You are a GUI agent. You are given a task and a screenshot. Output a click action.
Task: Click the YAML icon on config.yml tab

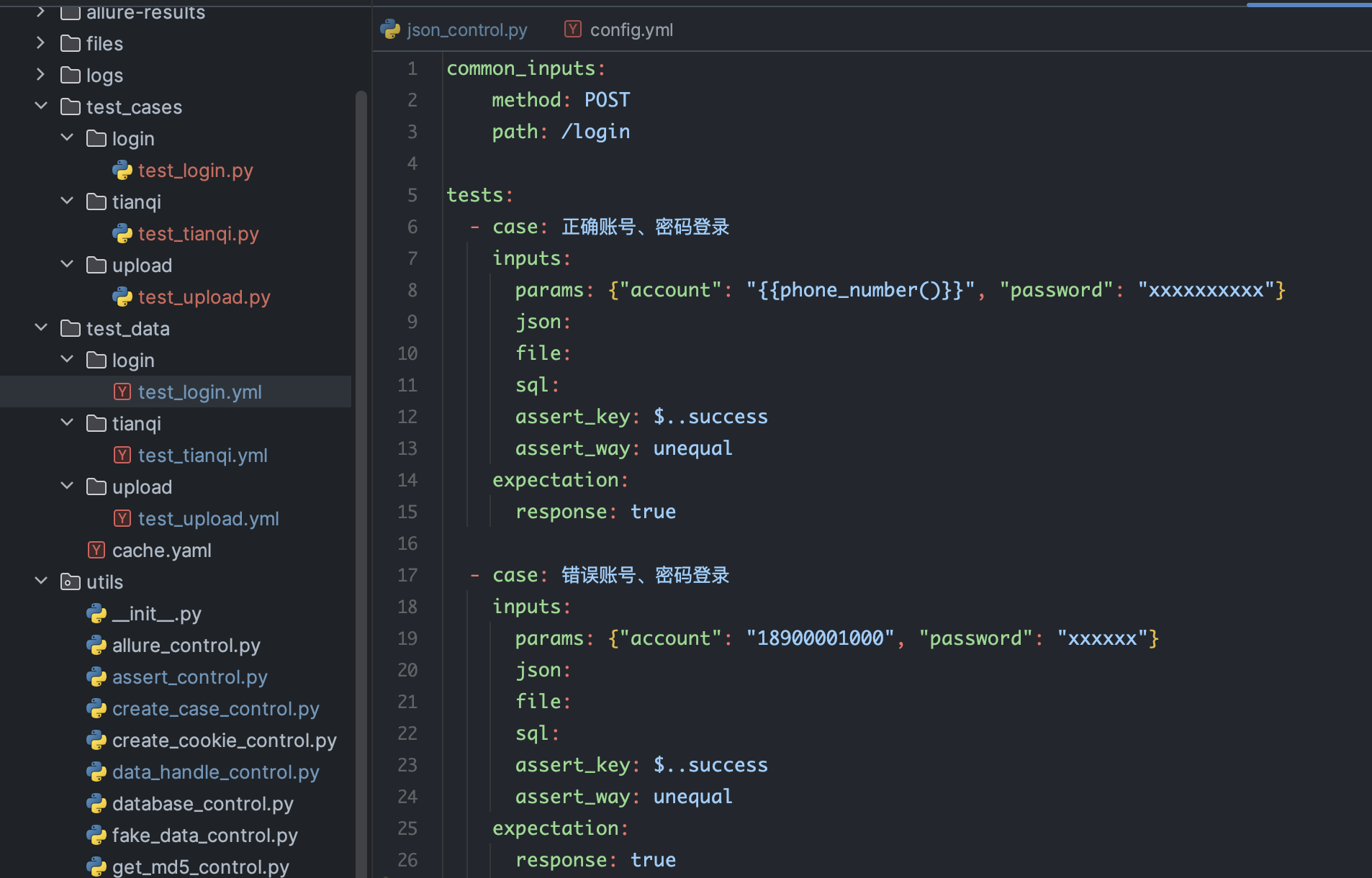[573, 30]
